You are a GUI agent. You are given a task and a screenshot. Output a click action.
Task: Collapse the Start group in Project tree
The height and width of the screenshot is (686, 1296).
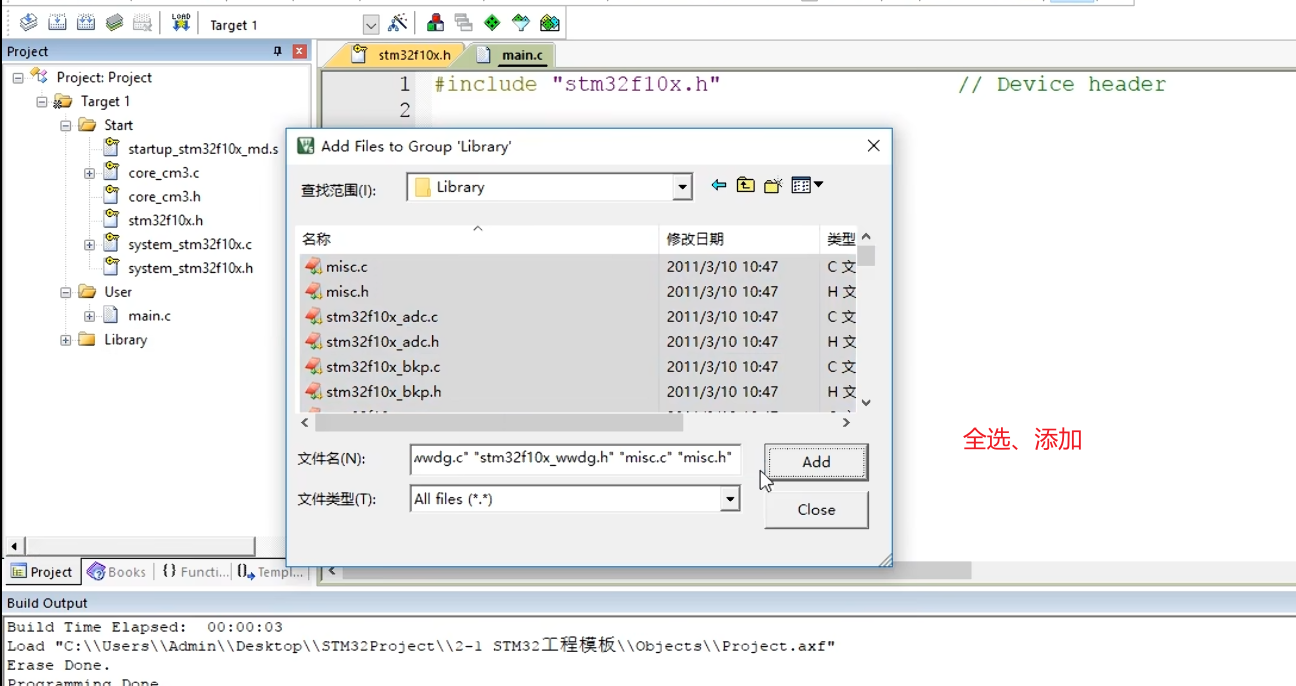click(x=64, y=124)
